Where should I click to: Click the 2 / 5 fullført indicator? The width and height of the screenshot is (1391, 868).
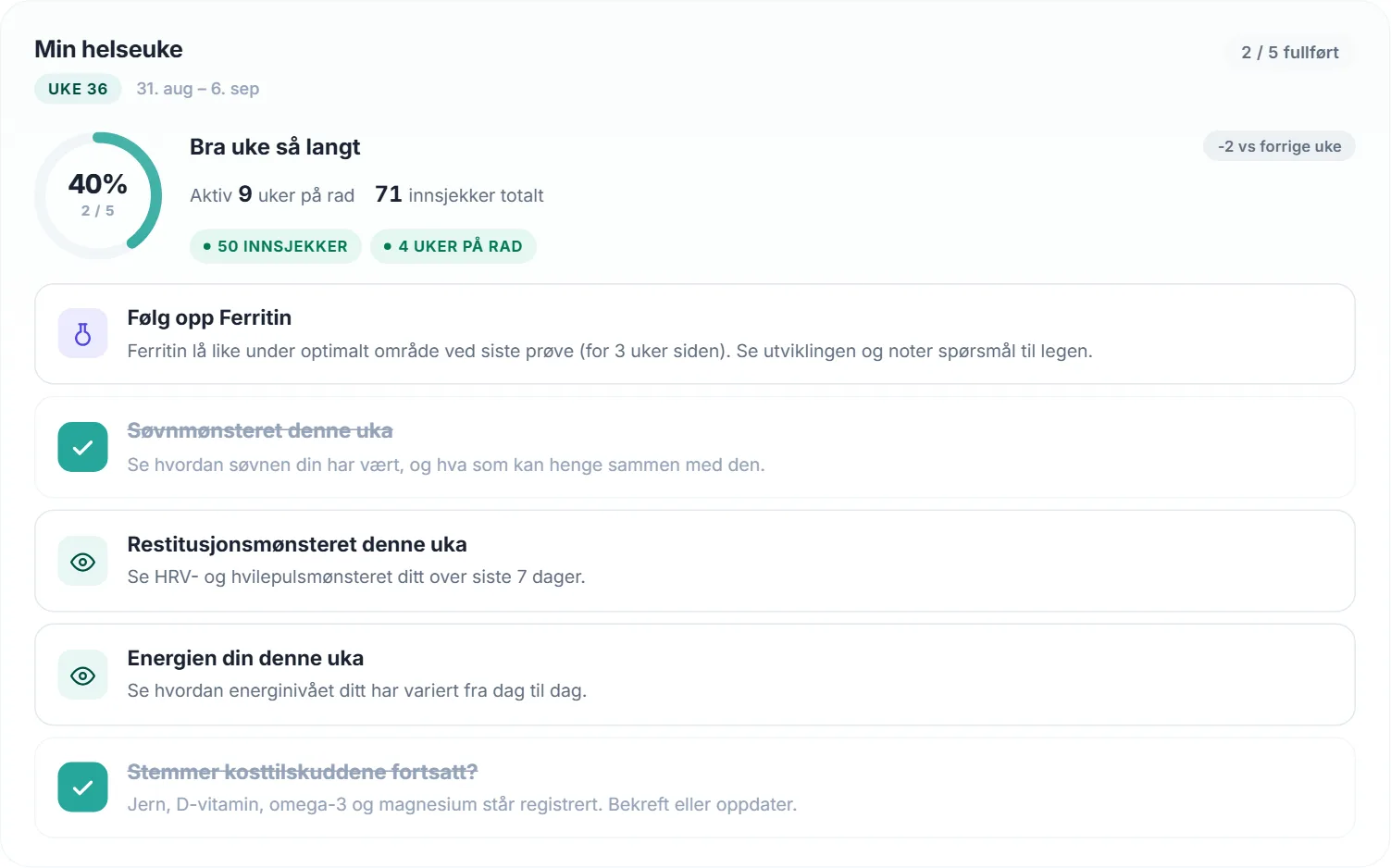[x=1290, y=53]
